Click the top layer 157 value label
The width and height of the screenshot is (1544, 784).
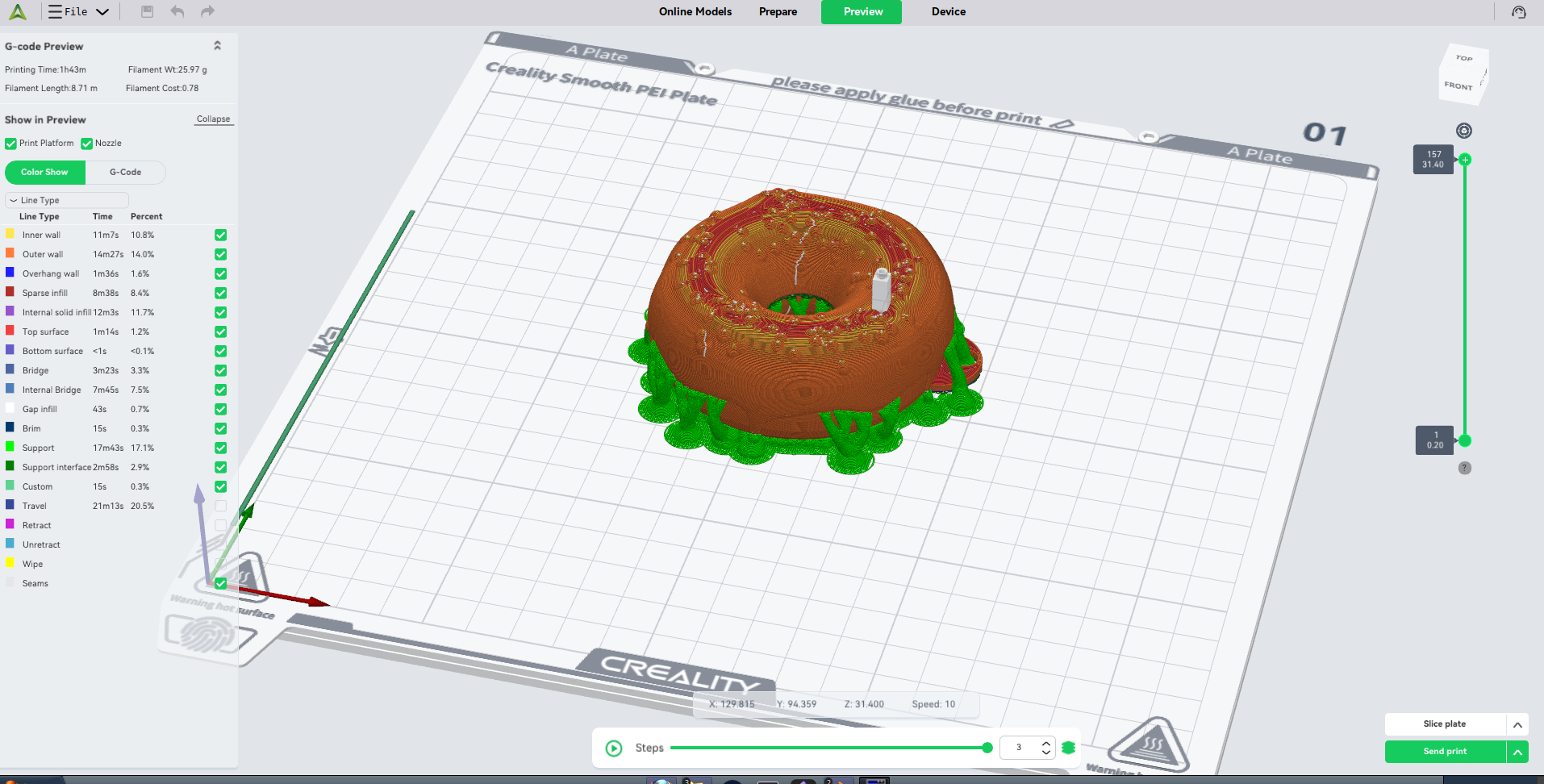click(1433, 159)
